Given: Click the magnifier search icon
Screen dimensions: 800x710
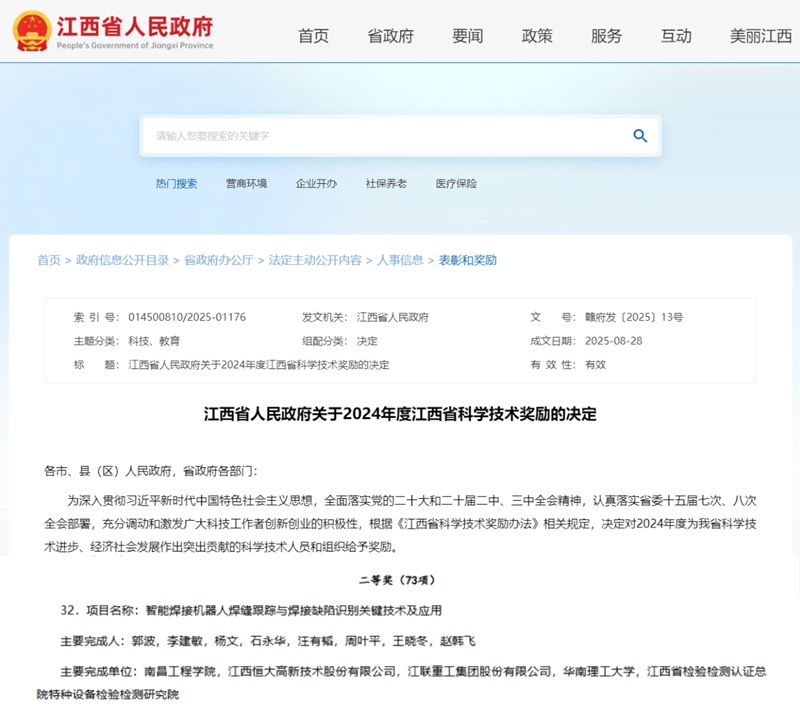Looking at the screenshot, I should [640, 136].
